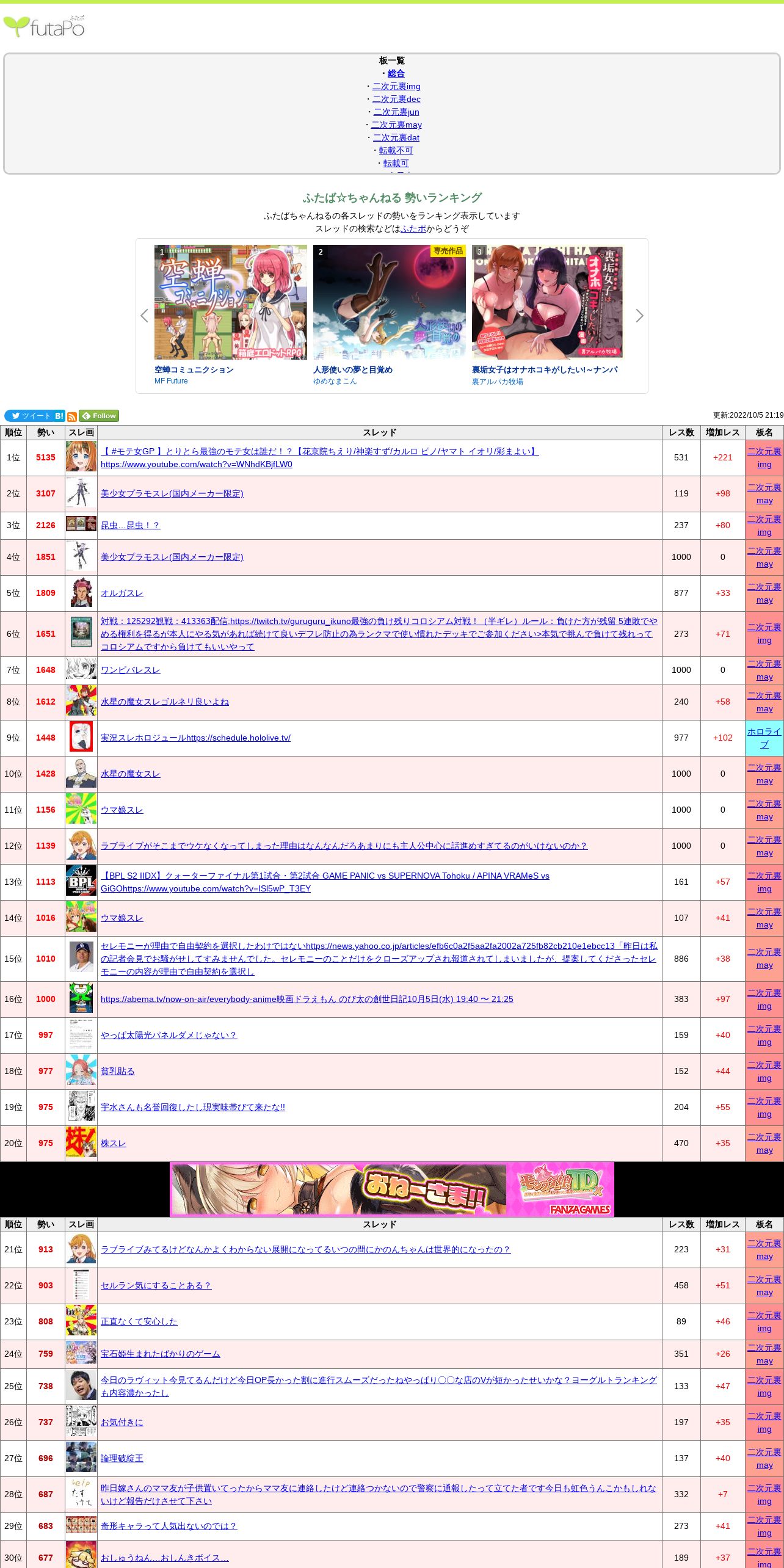The image size is (784, 1568).
Task: Open rank 11 ウマ娘スレ thread
Action: point(122,810)
